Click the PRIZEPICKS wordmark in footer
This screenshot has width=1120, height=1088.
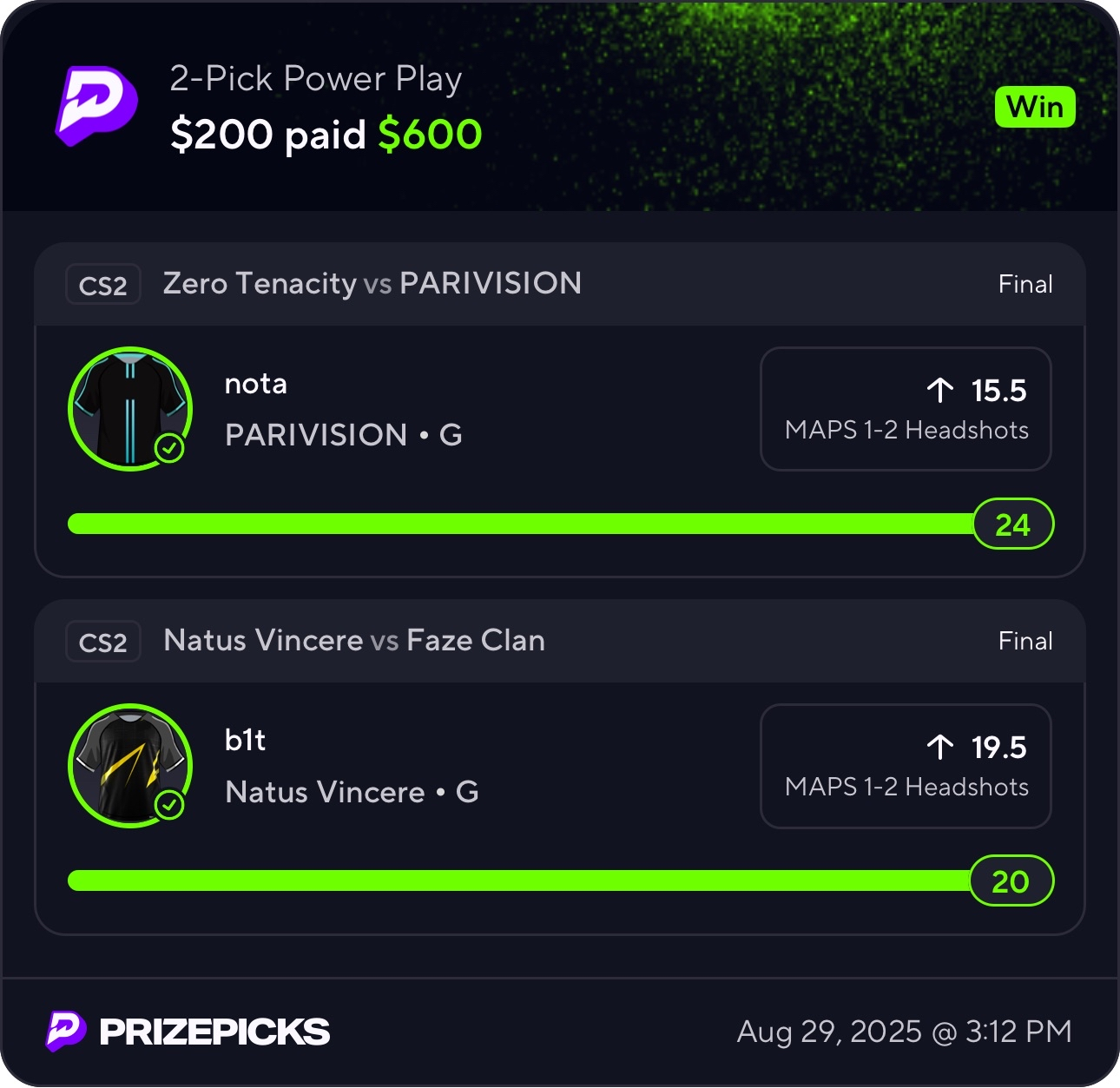pos(214,1032)
